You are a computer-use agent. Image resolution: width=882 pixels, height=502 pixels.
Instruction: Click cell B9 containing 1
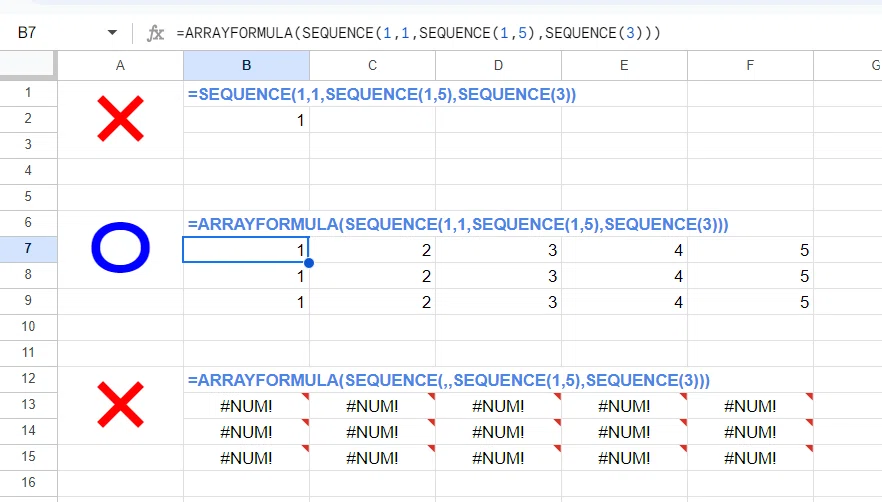[x=246, y=301]
